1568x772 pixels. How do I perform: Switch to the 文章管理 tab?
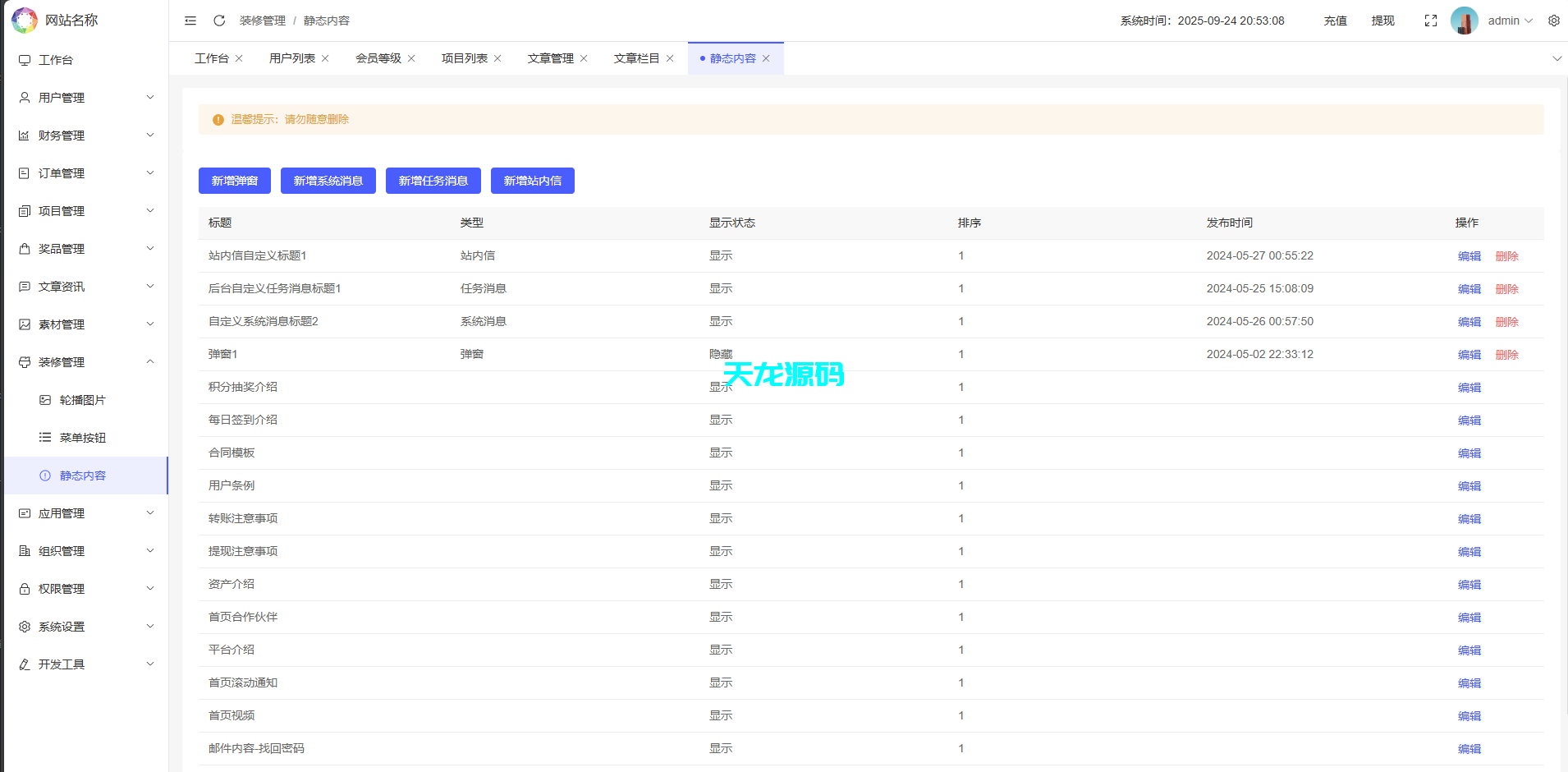pos(550,57)
